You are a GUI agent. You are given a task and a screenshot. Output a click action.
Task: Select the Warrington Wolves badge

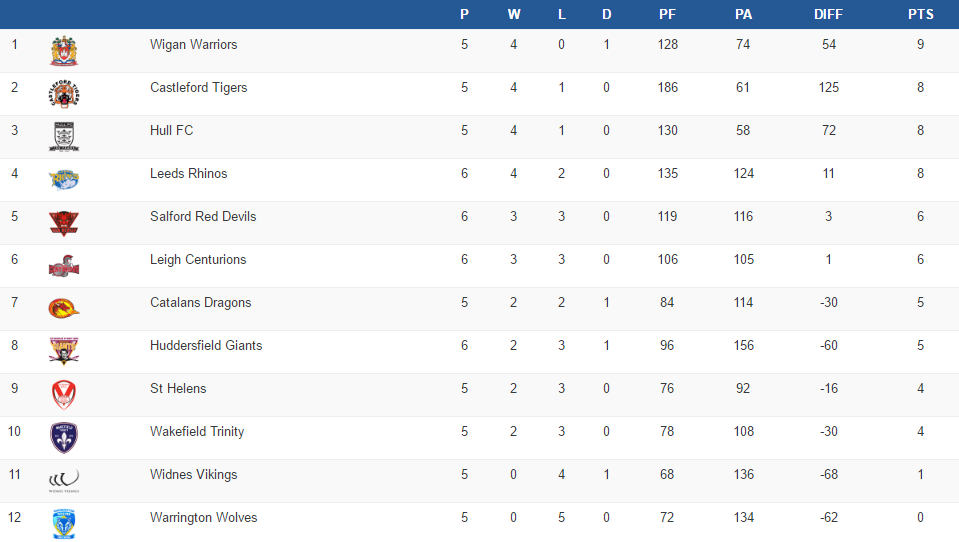coord(64,523)
